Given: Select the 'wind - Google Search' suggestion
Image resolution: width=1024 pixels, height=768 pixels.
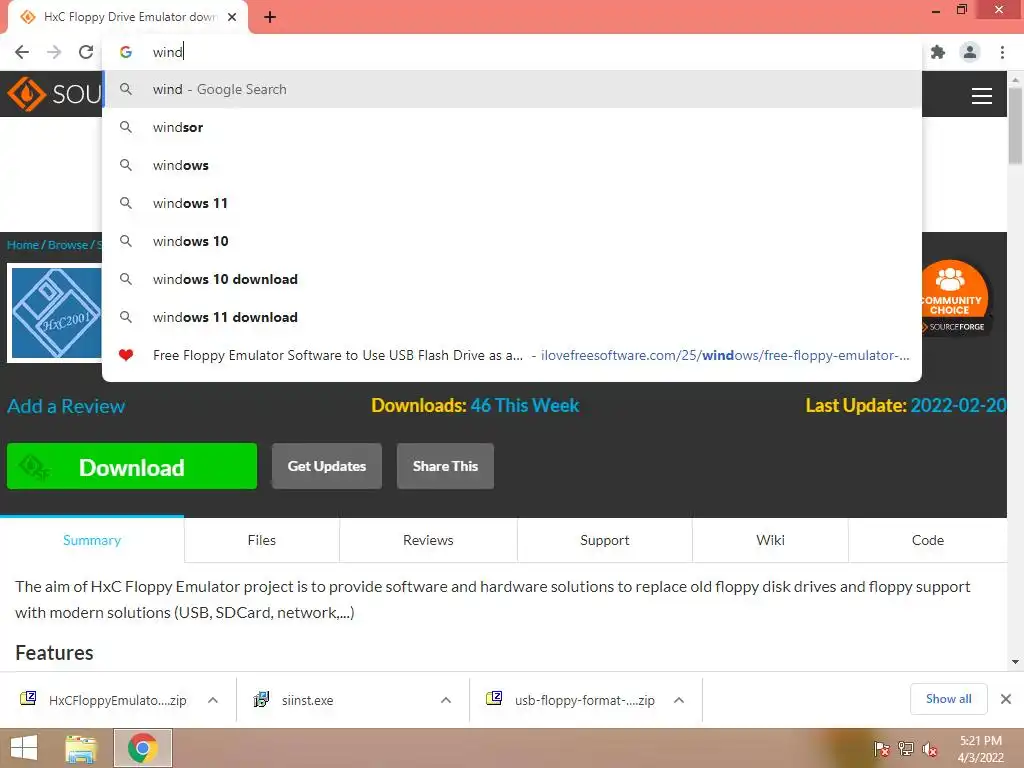Looking at the screenshot, I should pyautogui.click(x=512, y=89).
